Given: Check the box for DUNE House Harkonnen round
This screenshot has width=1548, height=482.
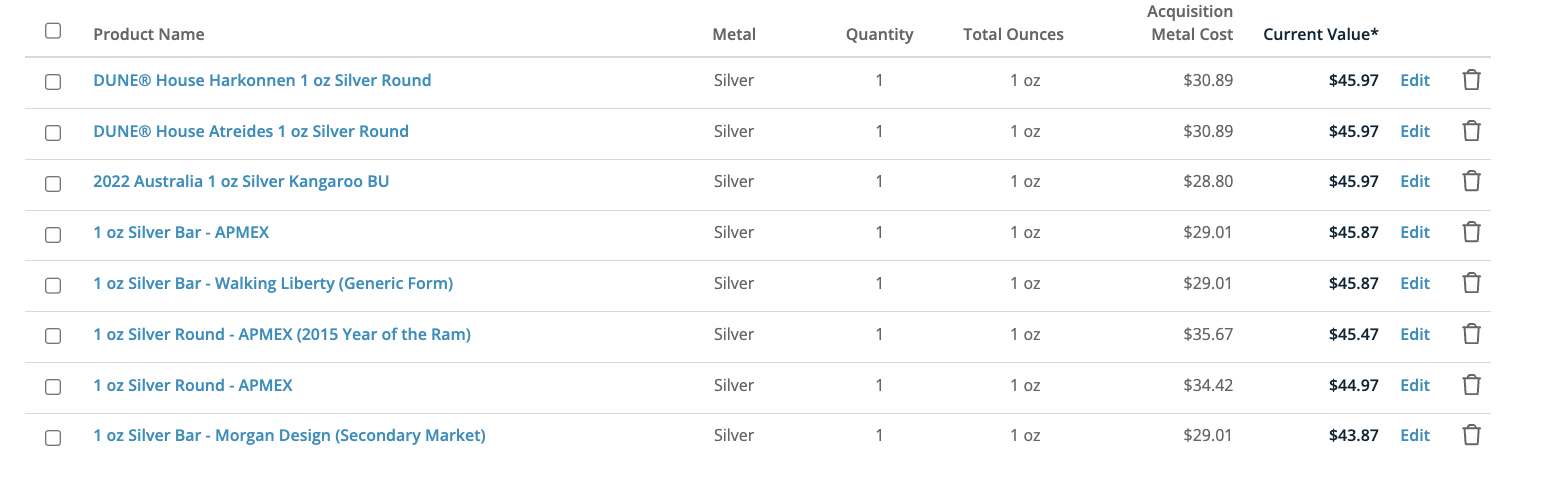Looking at the screenshot, I should [x=53, y=82].
